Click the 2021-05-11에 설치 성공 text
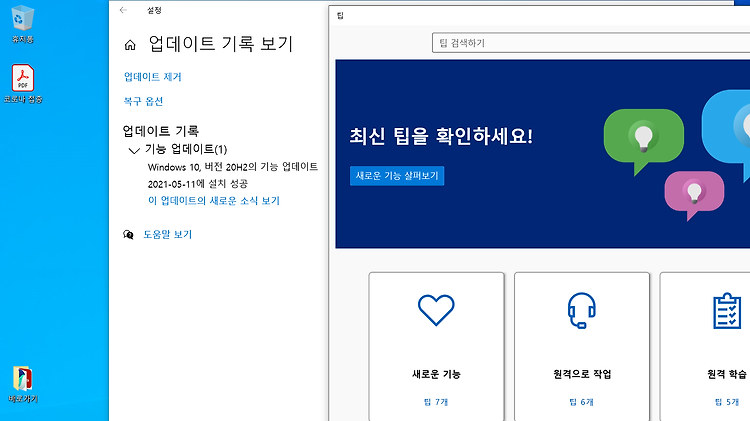 pyautogui.click(x=198, y=184)
